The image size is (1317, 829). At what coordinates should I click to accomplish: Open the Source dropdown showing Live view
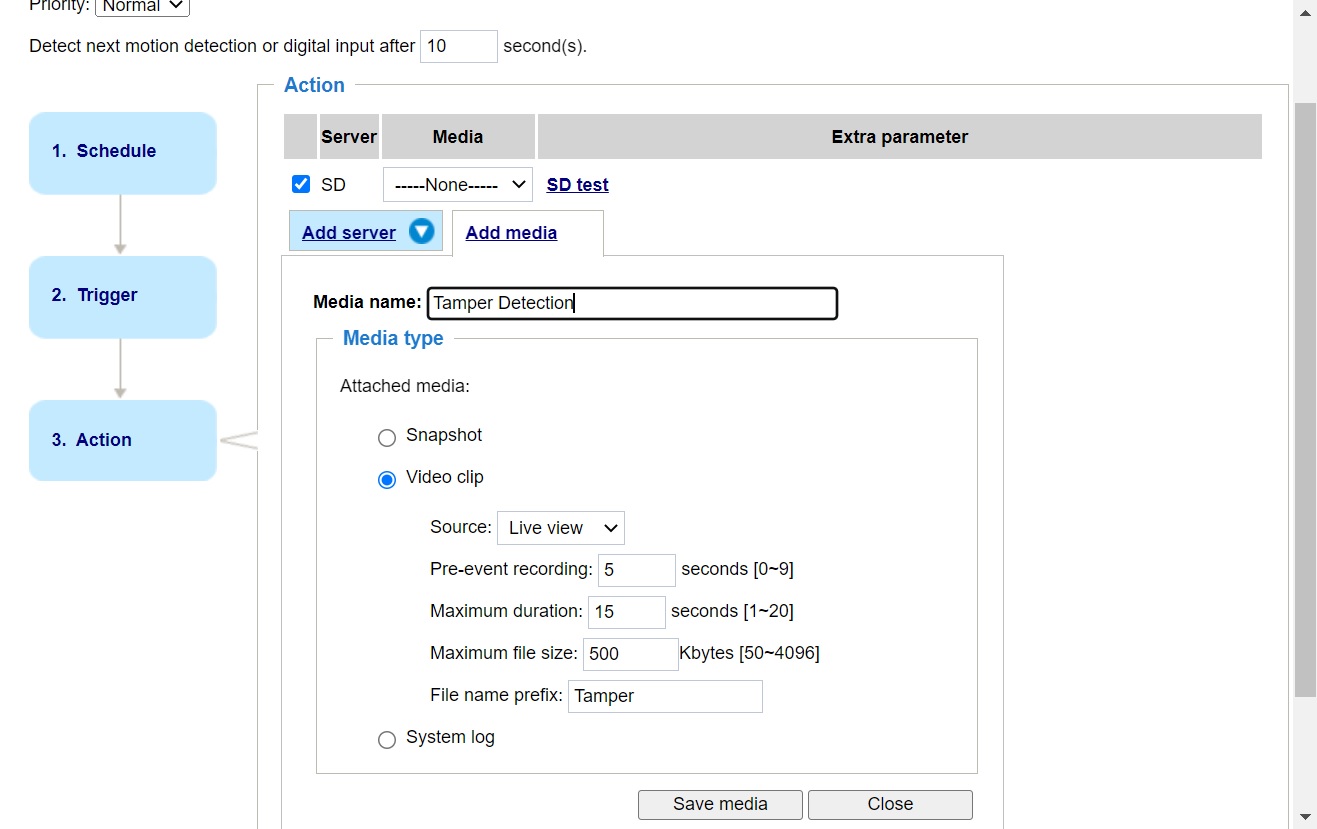coord(560,528)
